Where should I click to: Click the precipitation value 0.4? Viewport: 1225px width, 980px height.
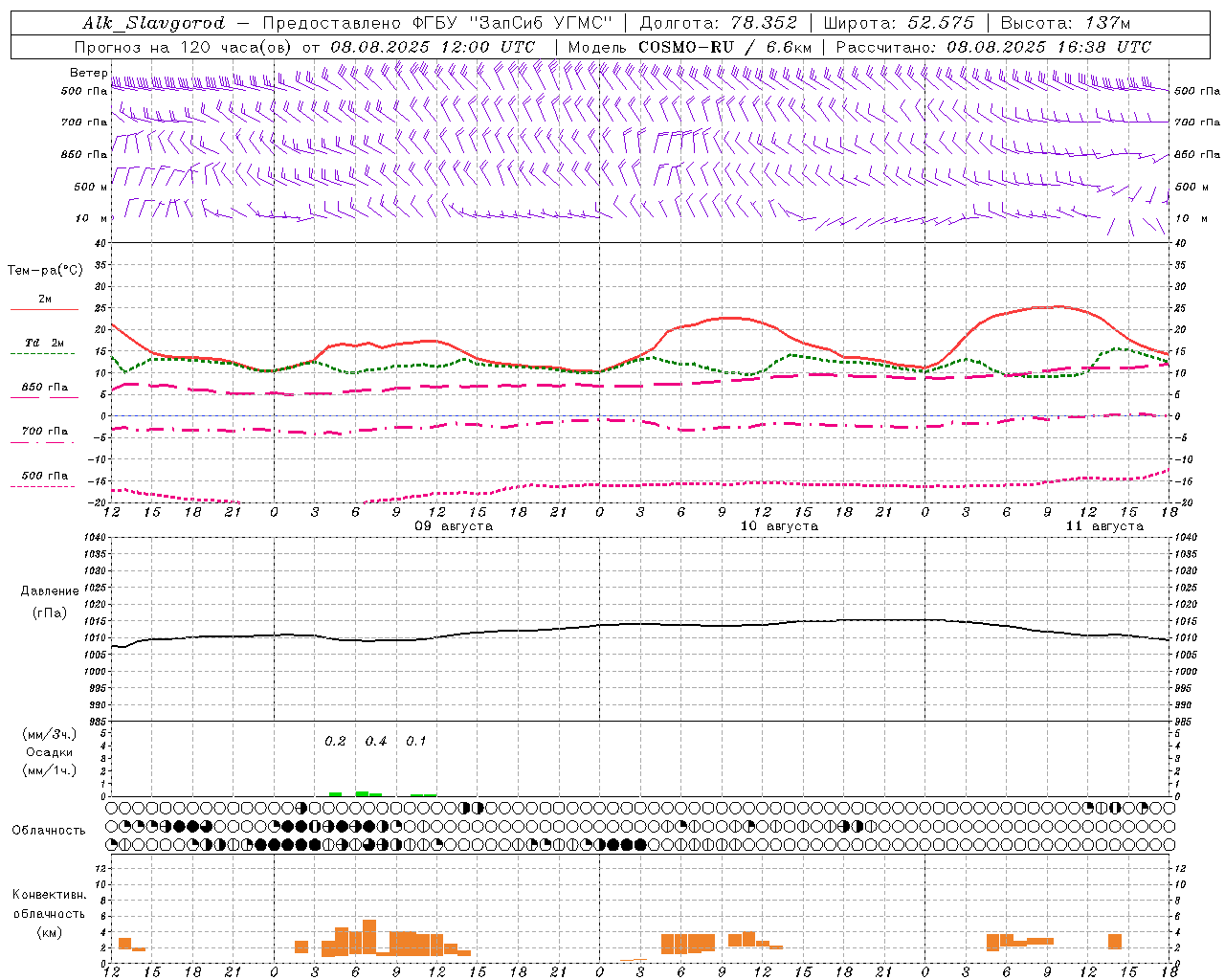coord(376,741)
